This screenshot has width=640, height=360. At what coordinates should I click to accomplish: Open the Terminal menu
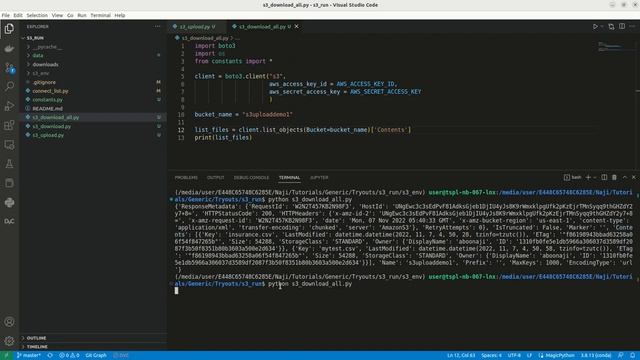point(100,15)
